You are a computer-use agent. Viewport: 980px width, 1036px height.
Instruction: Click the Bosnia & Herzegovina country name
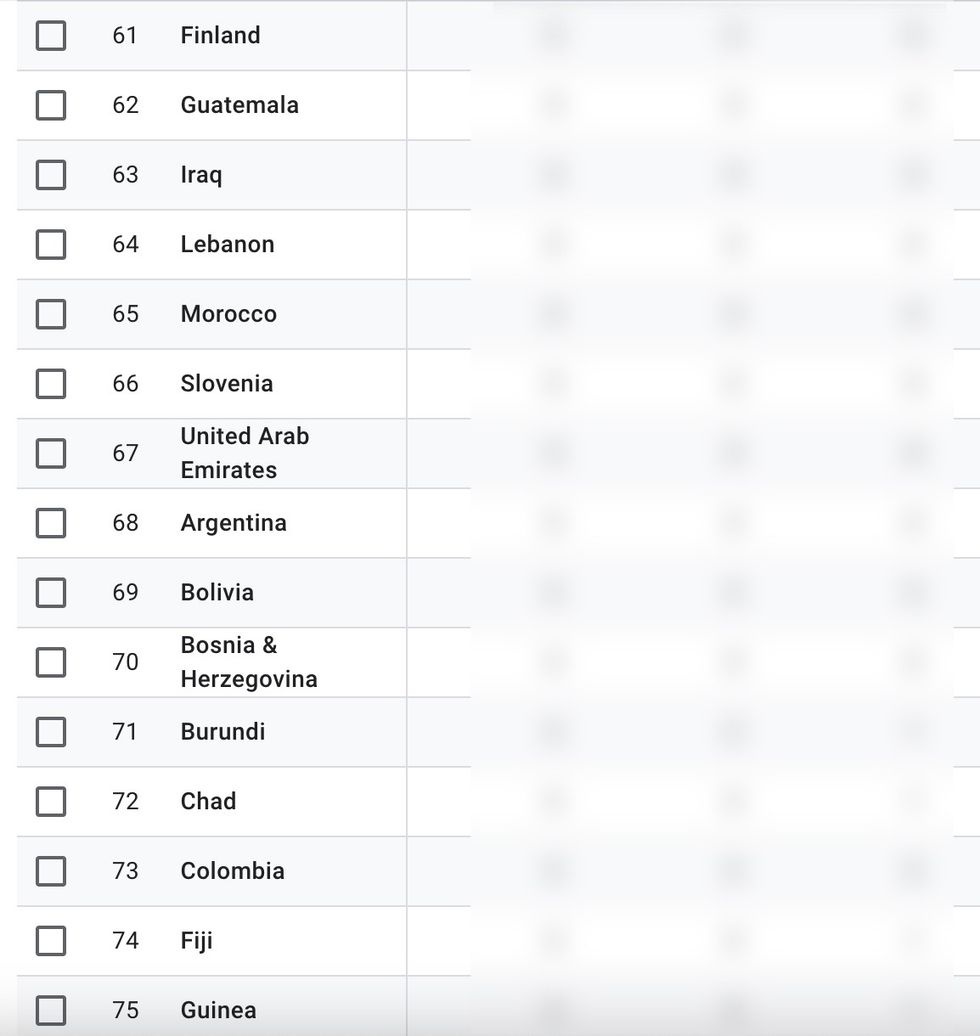click(248, 662)
